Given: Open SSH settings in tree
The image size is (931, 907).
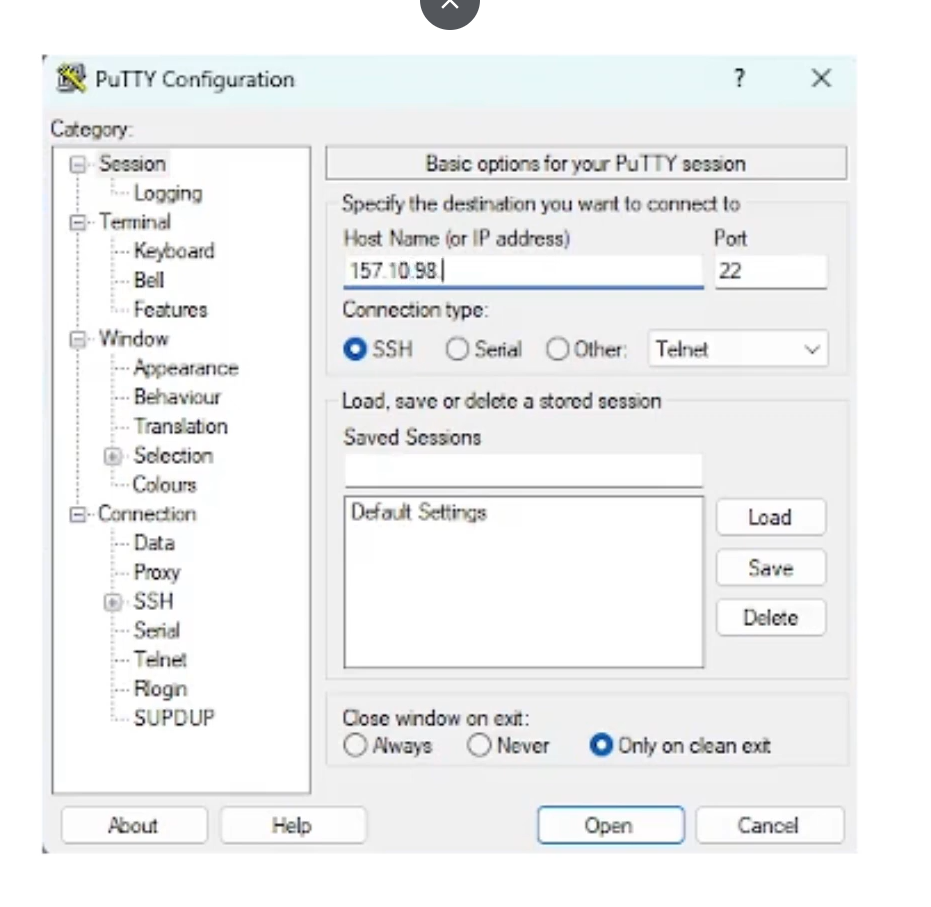Looking at the screenshot, I should 153,601.
